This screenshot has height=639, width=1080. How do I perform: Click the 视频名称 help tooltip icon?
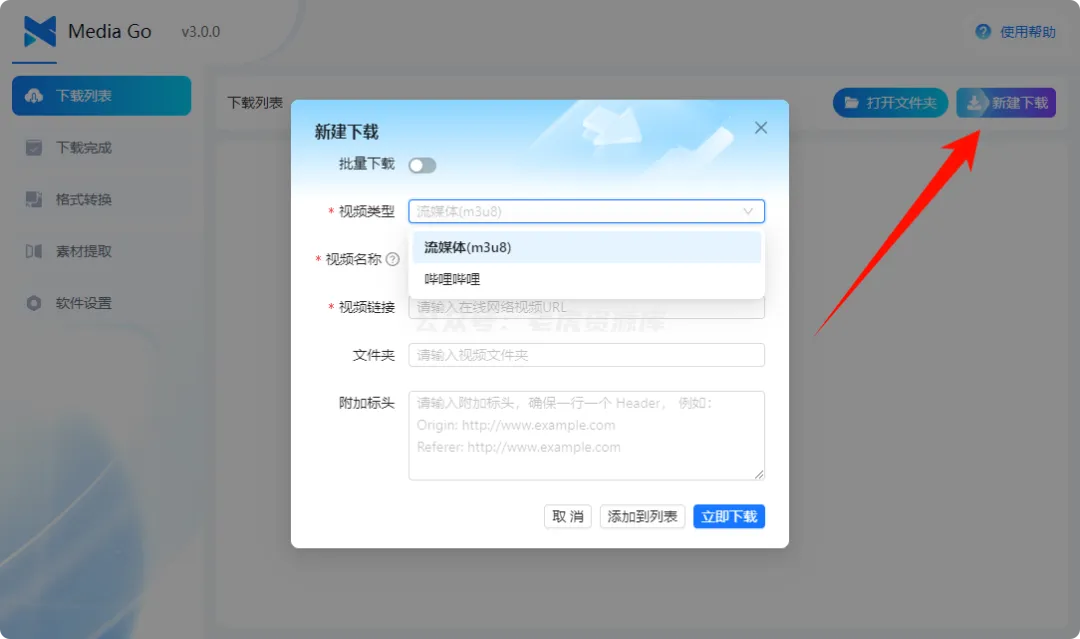393,259
